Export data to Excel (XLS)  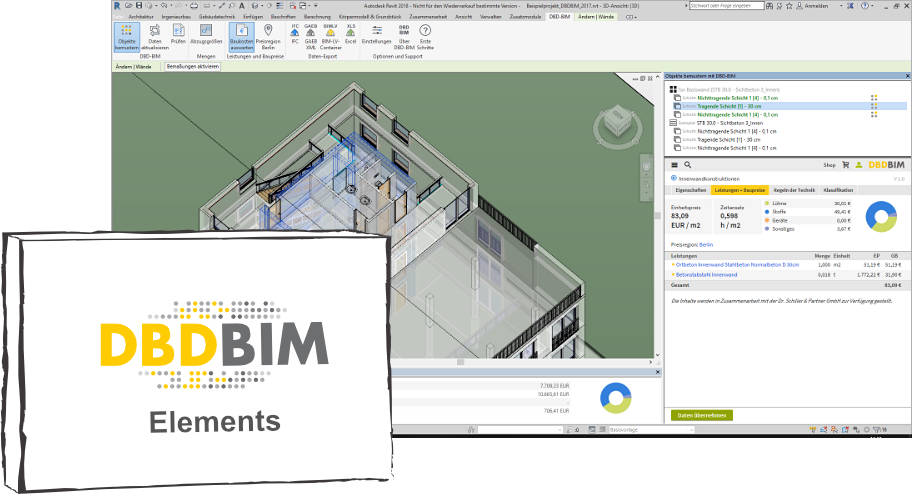click(x=350, y=34)
